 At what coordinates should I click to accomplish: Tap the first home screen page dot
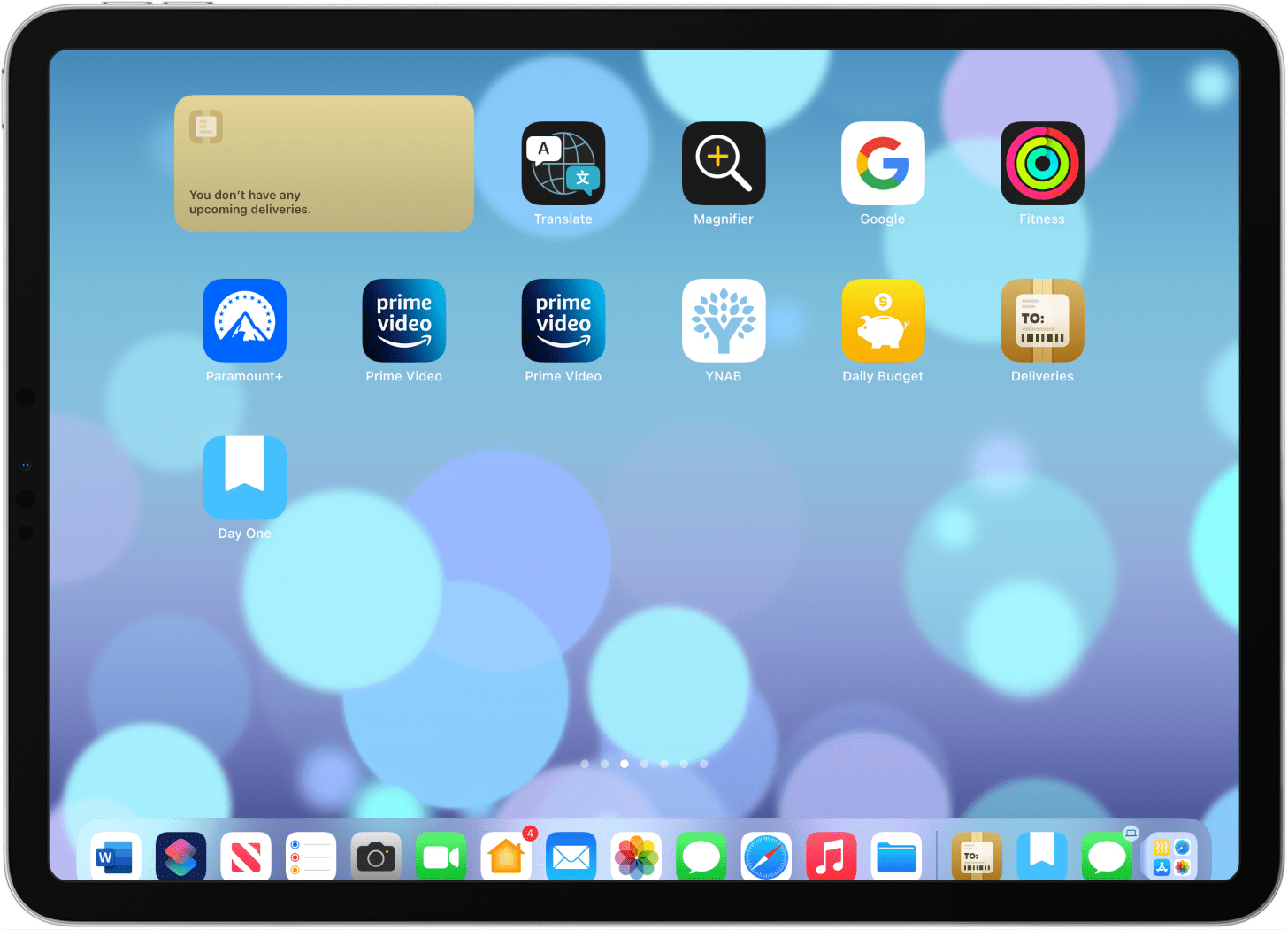tap(585, 764)
